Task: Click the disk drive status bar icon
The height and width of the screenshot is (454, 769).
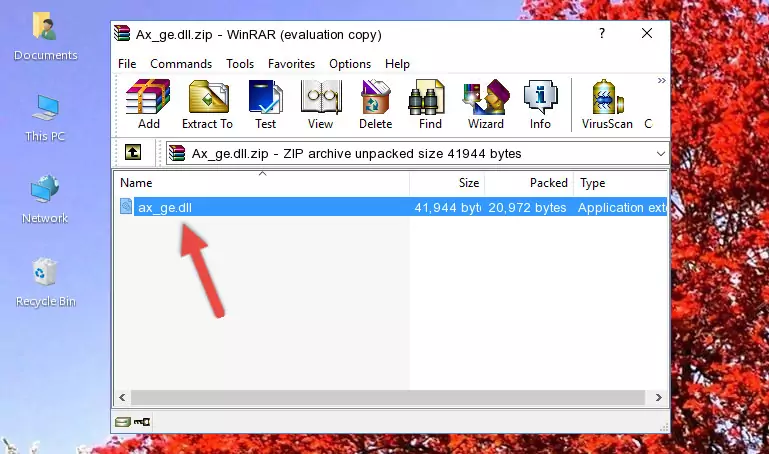Action: point(123,422)
